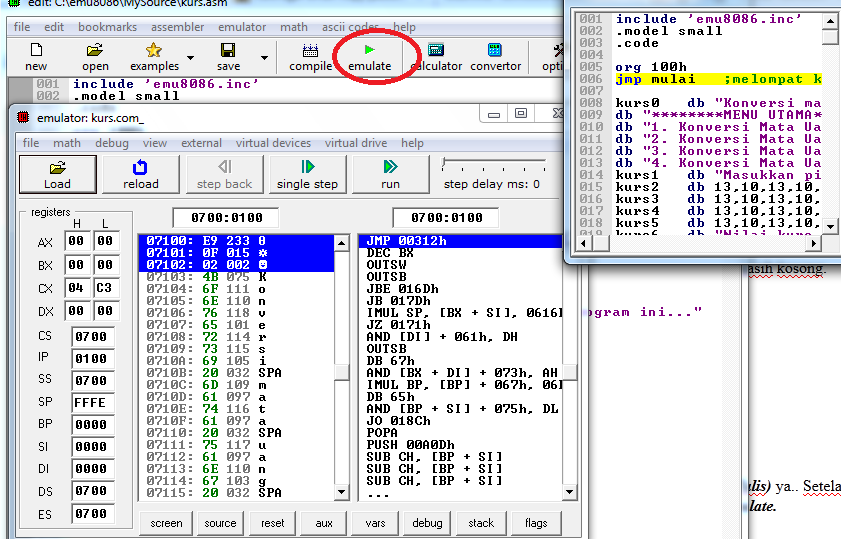
Task: Start emulation with the emulate button
Action: click(x=370, y=57)
